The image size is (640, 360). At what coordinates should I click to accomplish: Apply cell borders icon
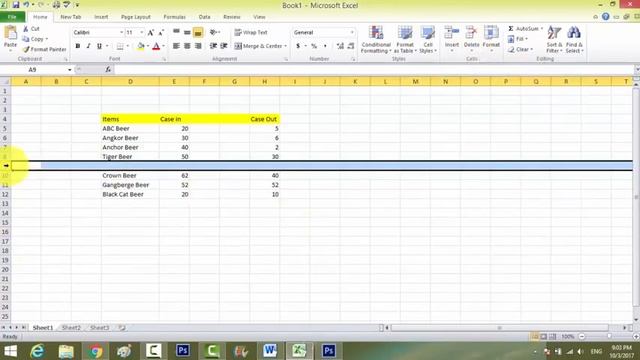click(x=120, y=46)
